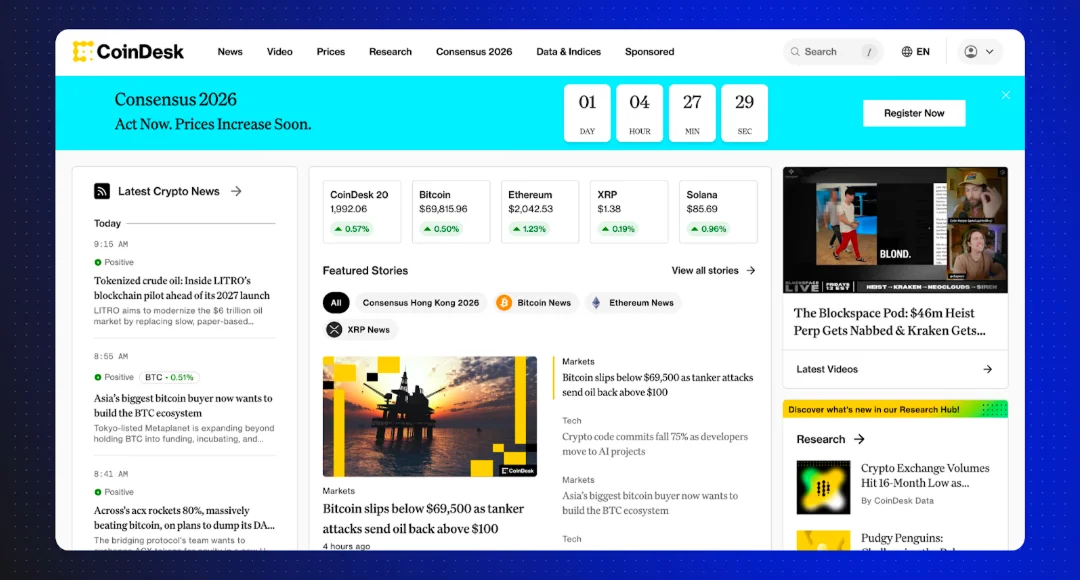Open the Sponsored nav item

tap(650, 52)
